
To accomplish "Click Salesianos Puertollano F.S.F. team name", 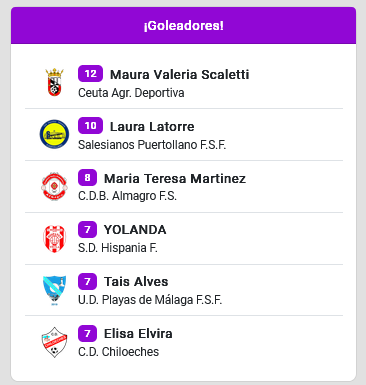I will click(152, 145).
